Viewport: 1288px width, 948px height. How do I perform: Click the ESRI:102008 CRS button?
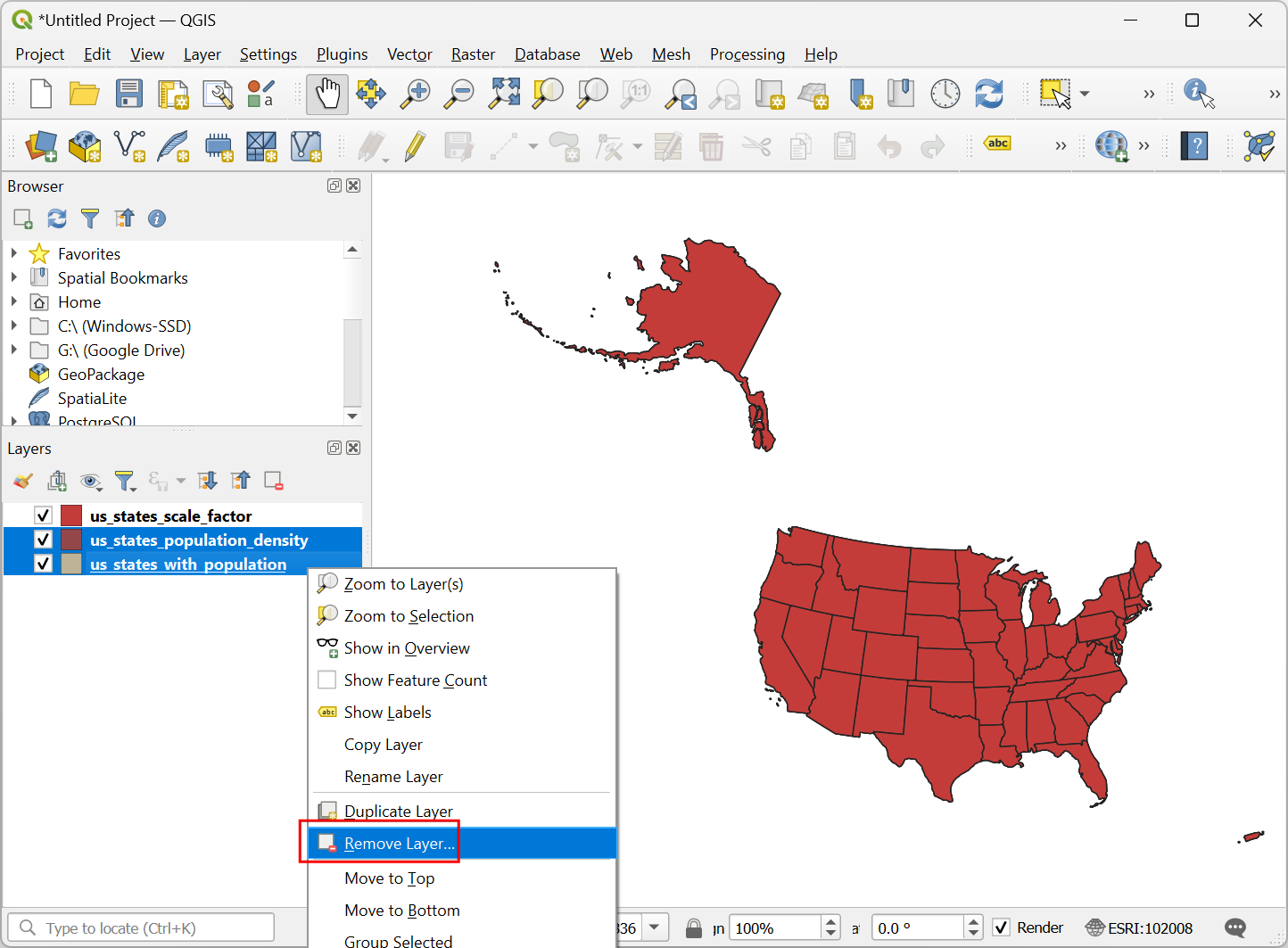(1139, 927)
